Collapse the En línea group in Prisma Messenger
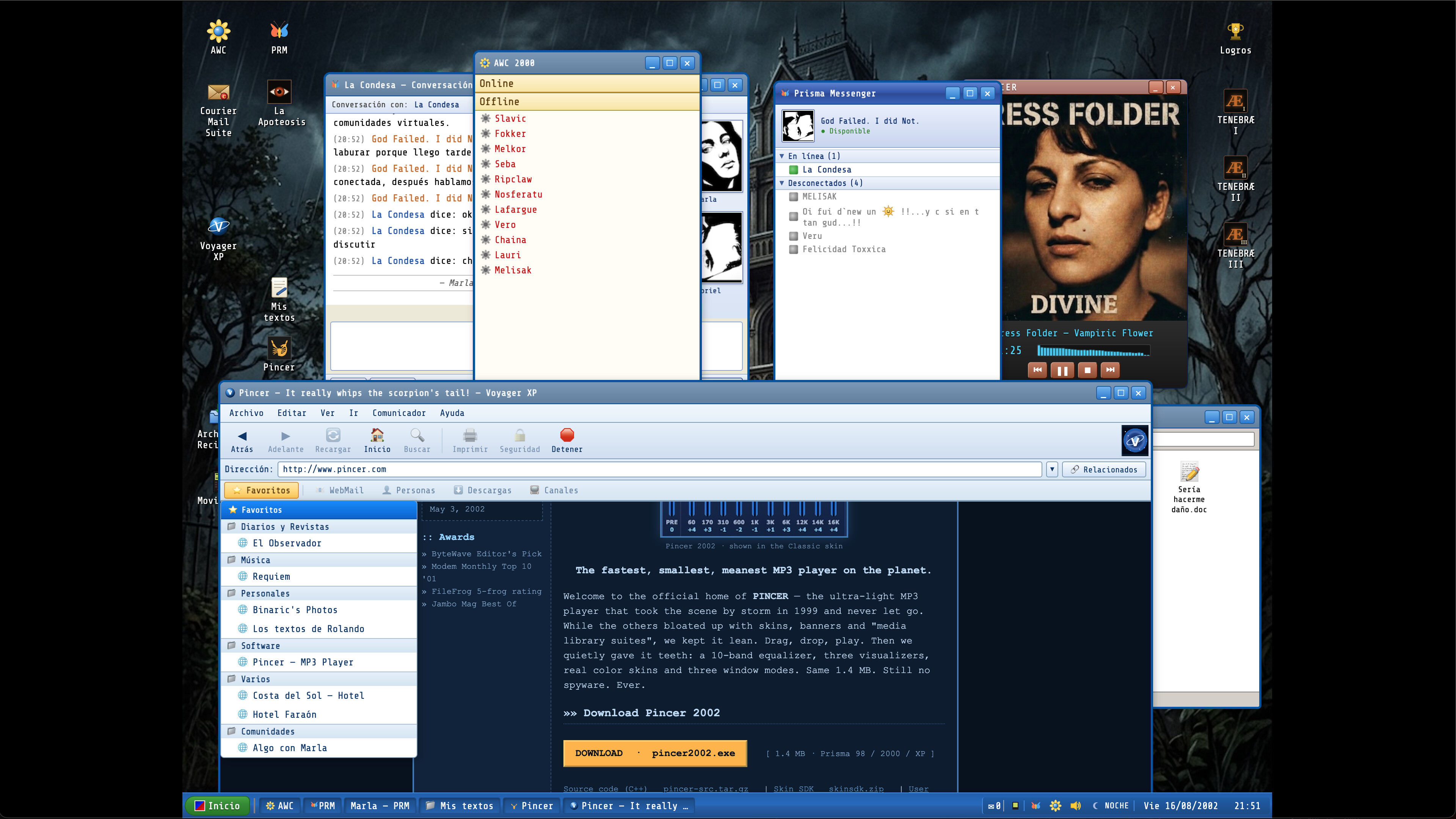The height and width of the screenshot is (819, 1456). tap(782, 156)
